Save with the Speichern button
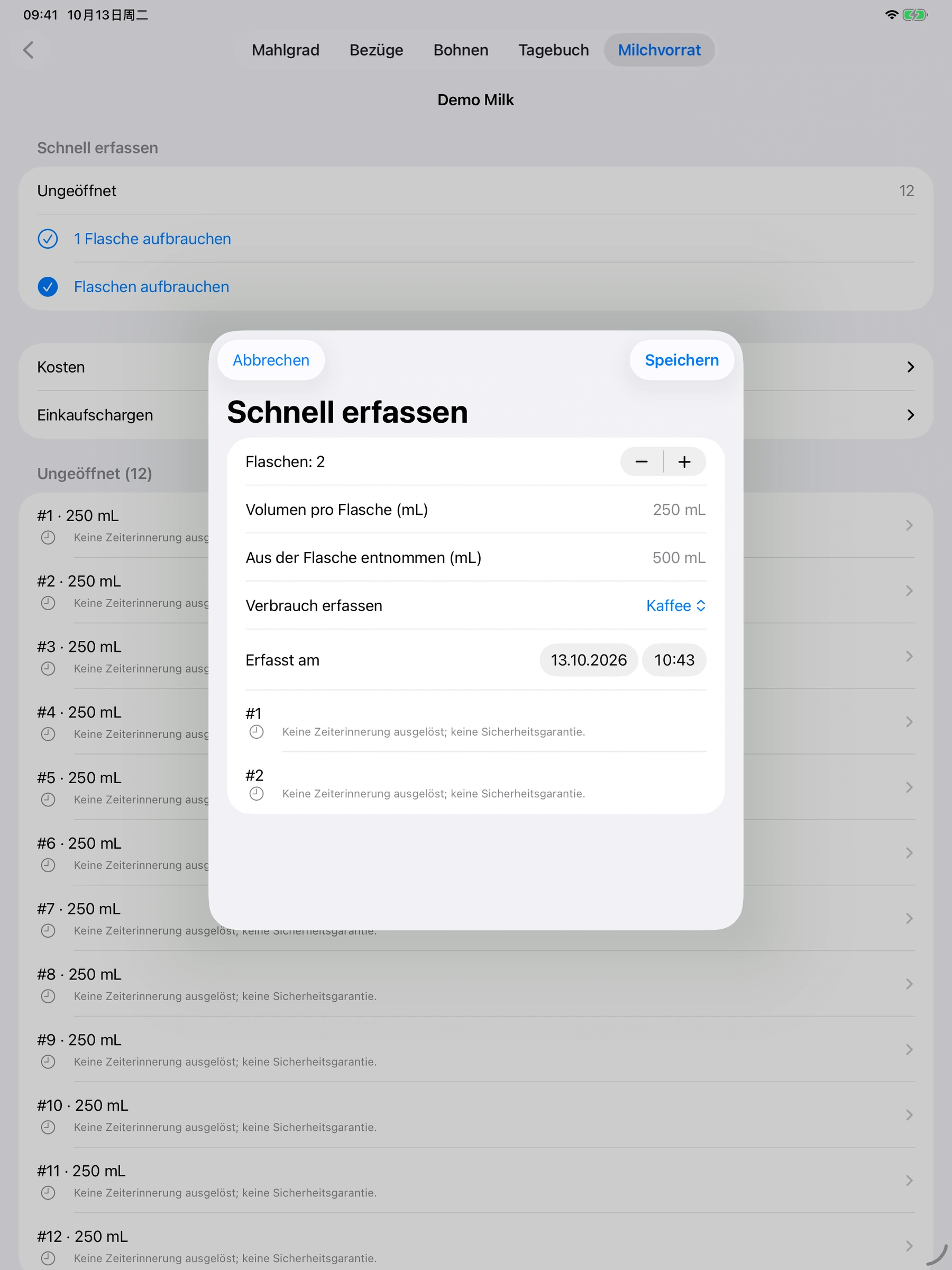 682,360
